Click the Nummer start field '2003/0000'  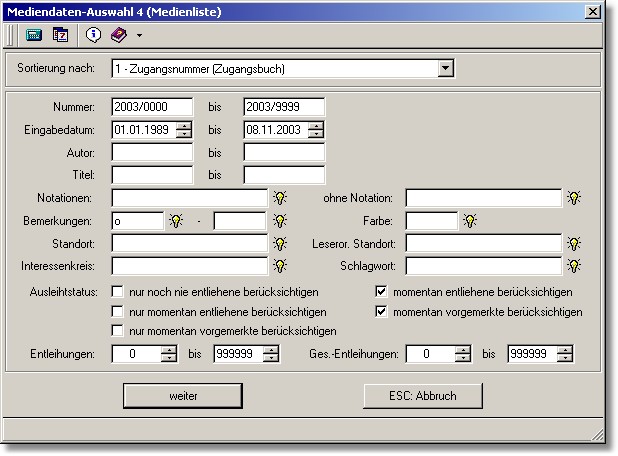(x=152, y=107)
